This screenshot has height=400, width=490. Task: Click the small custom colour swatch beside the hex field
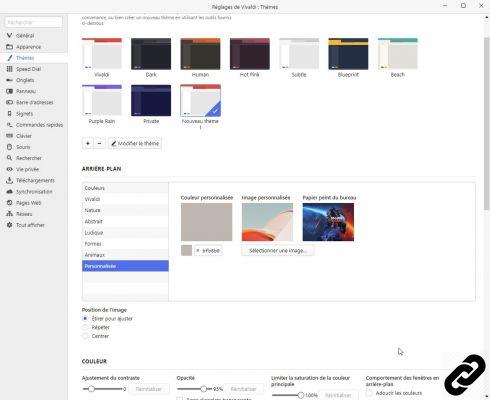click(186, 250)
